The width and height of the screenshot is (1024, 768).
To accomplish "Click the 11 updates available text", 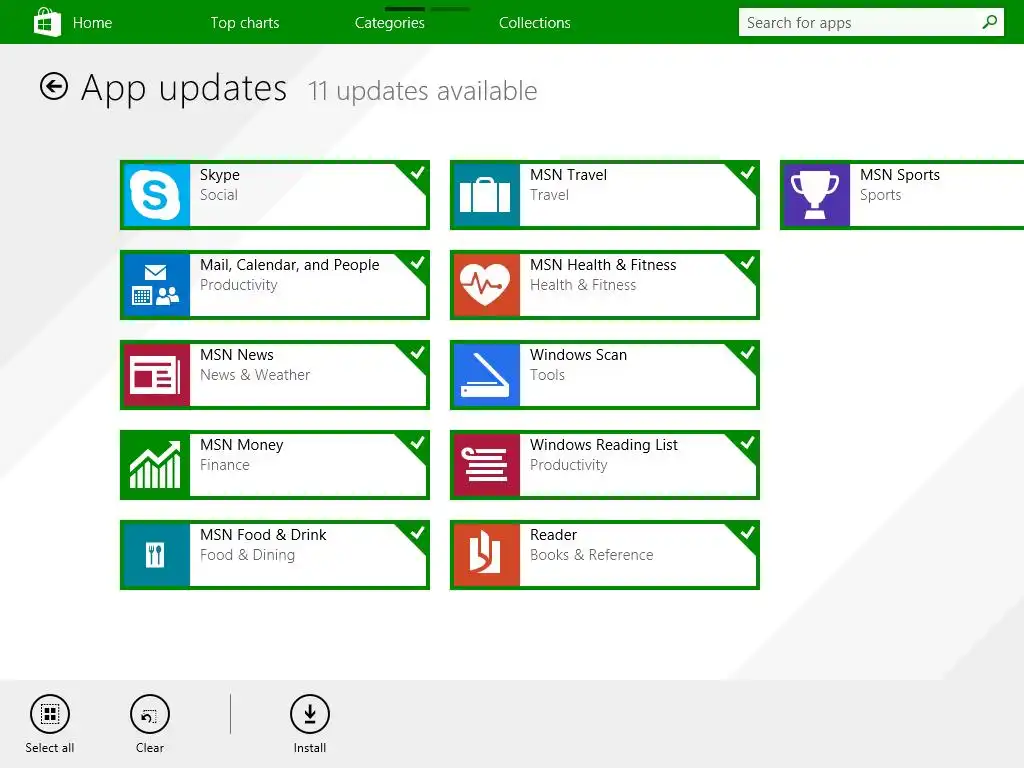I will click(423, 91).
